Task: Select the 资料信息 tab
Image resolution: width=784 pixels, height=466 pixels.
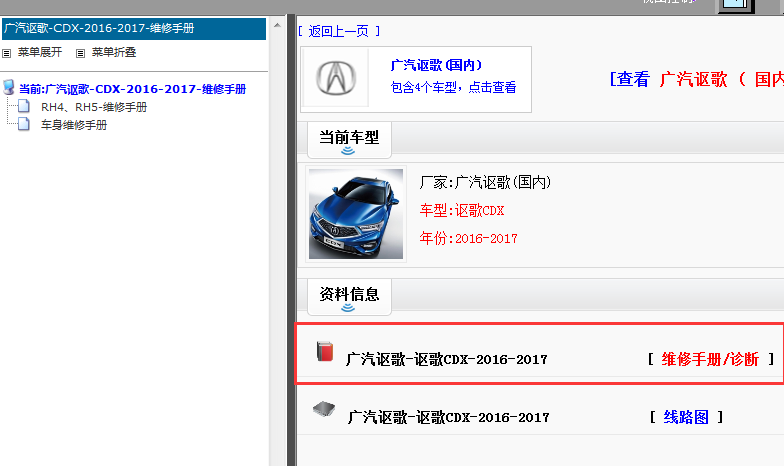Action: [349, 296]
